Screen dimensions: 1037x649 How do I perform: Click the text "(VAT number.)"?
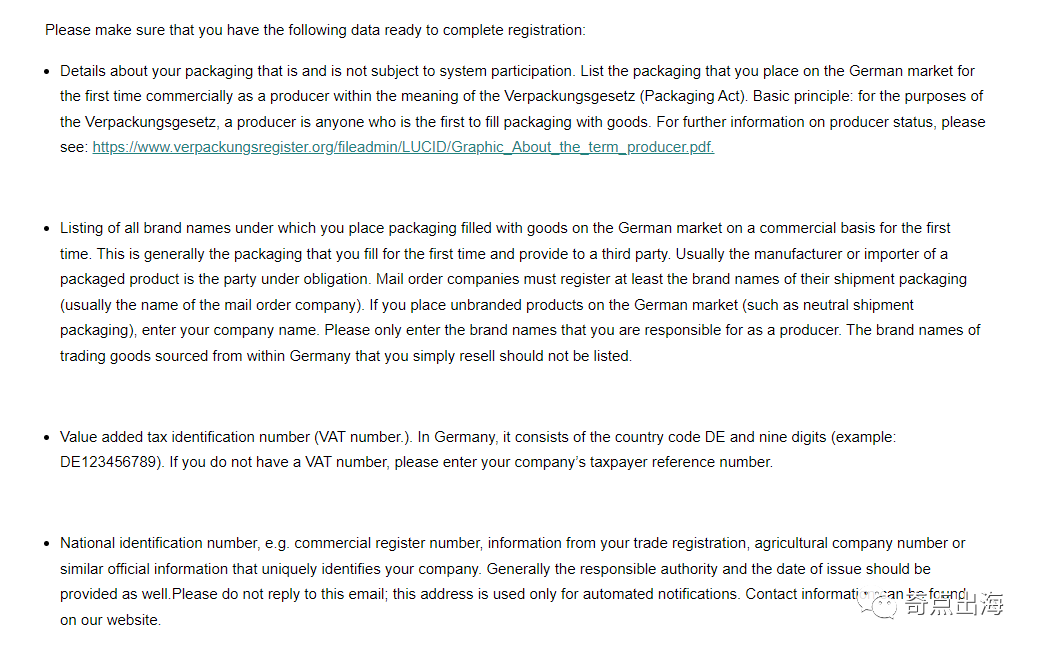[363, 437]
